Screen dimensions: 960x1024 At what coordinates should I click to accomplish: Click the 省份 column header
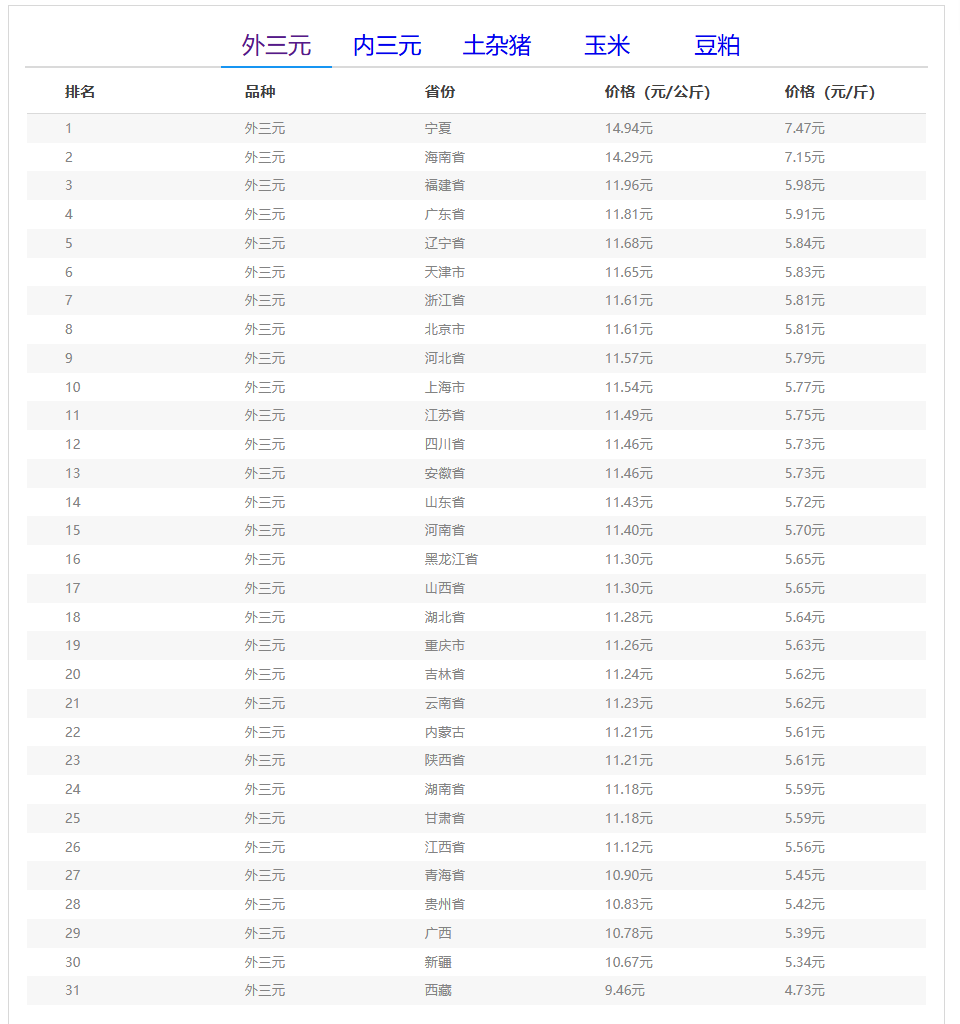click(440, 92)
